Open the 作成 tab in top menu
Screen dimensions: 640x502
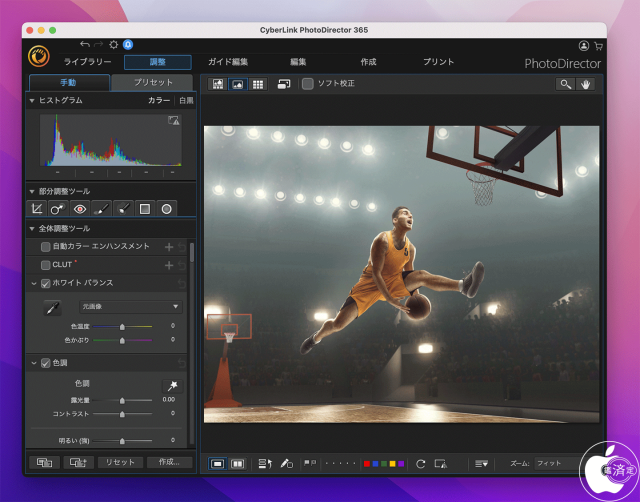click(368, 62)
